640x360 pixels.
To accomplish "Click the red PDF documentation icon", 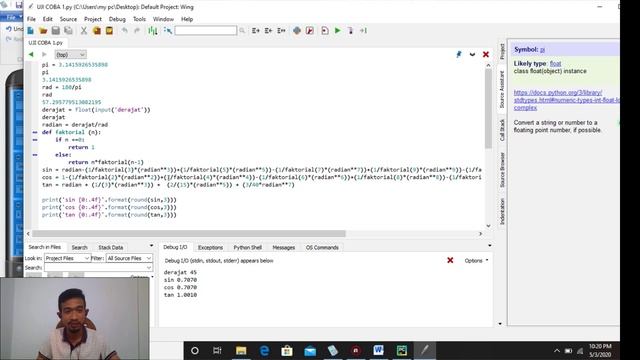I will pyautogui.click(x=310, y=31).
